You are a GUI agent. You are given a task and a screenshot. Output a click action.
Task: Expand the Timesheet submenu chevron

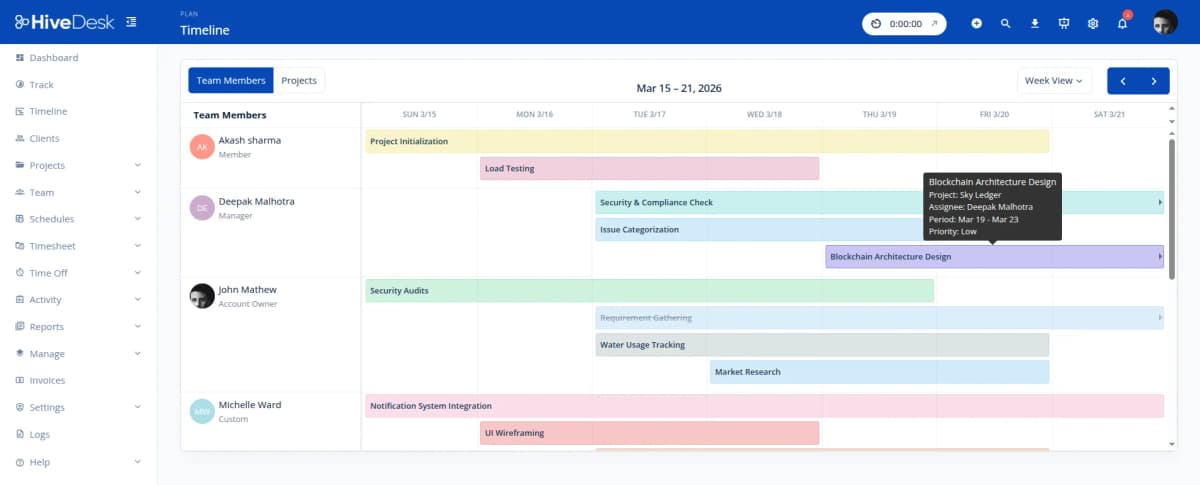point(137,247)
